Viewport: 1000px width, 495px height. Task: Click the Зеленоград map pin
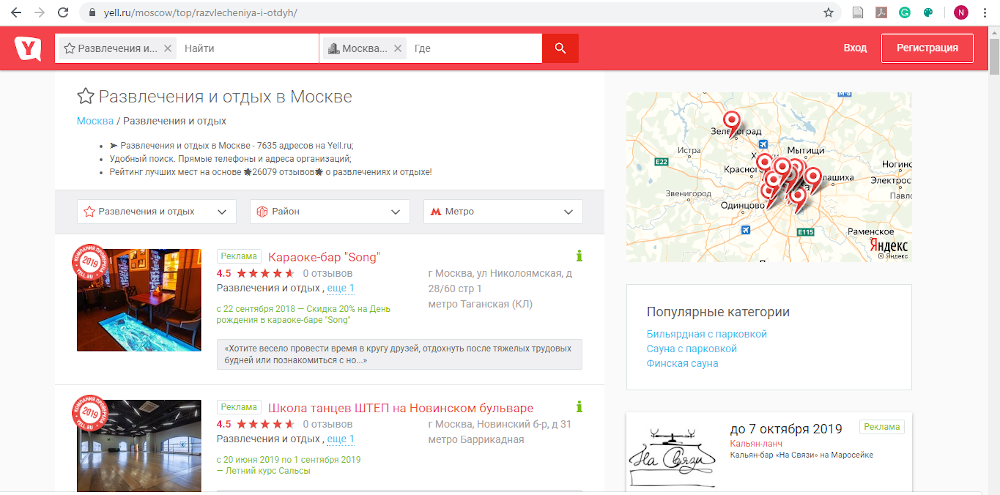click(x=733, y=121)
